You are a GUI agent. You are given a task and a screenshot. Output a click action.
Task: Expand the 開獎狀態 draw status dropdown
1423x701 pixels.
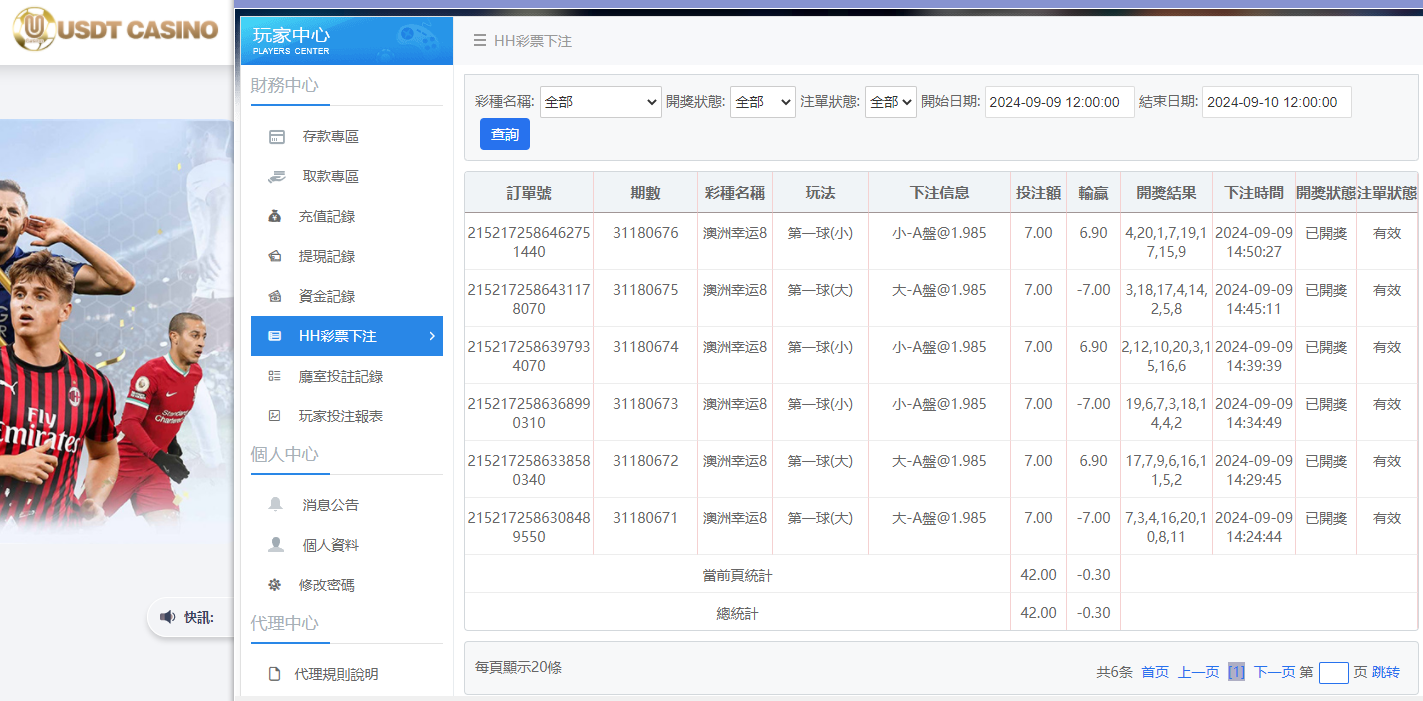pos(762,101)
